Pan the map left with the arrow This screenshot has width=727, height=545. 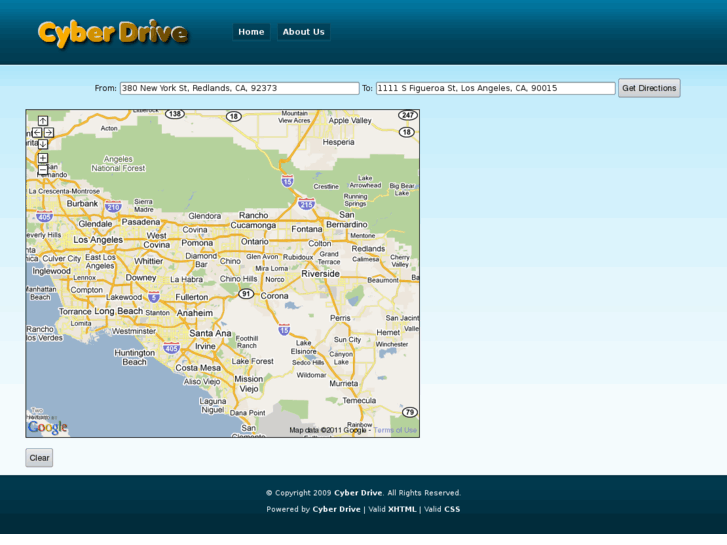point(37,133)
